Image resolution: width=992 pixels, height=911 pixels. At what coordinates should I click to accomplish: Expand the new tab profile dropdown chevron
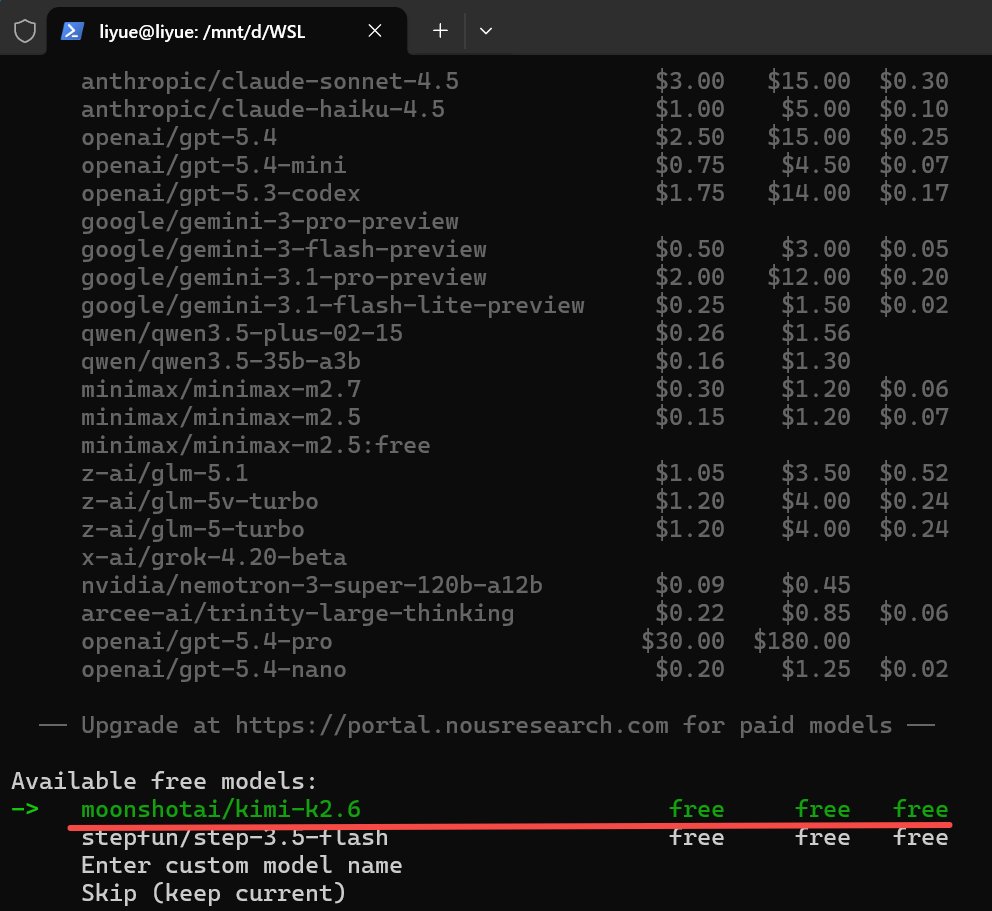click(485, 31)
